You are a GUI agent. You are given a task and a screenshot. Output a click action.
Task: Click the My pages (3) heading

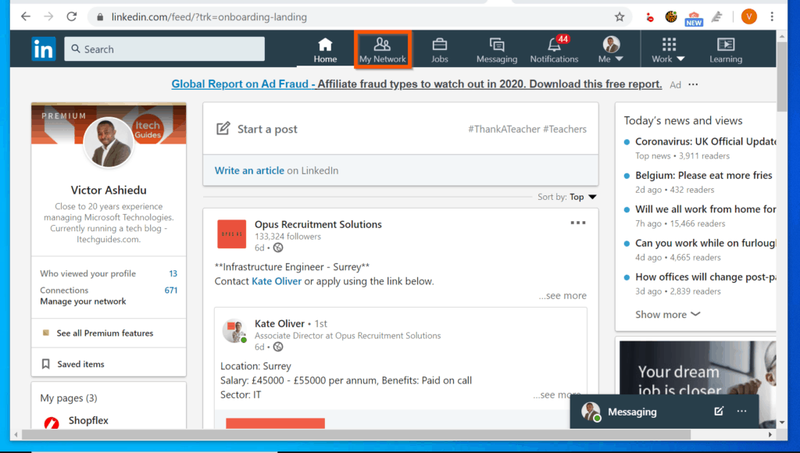tap(68, 398)
